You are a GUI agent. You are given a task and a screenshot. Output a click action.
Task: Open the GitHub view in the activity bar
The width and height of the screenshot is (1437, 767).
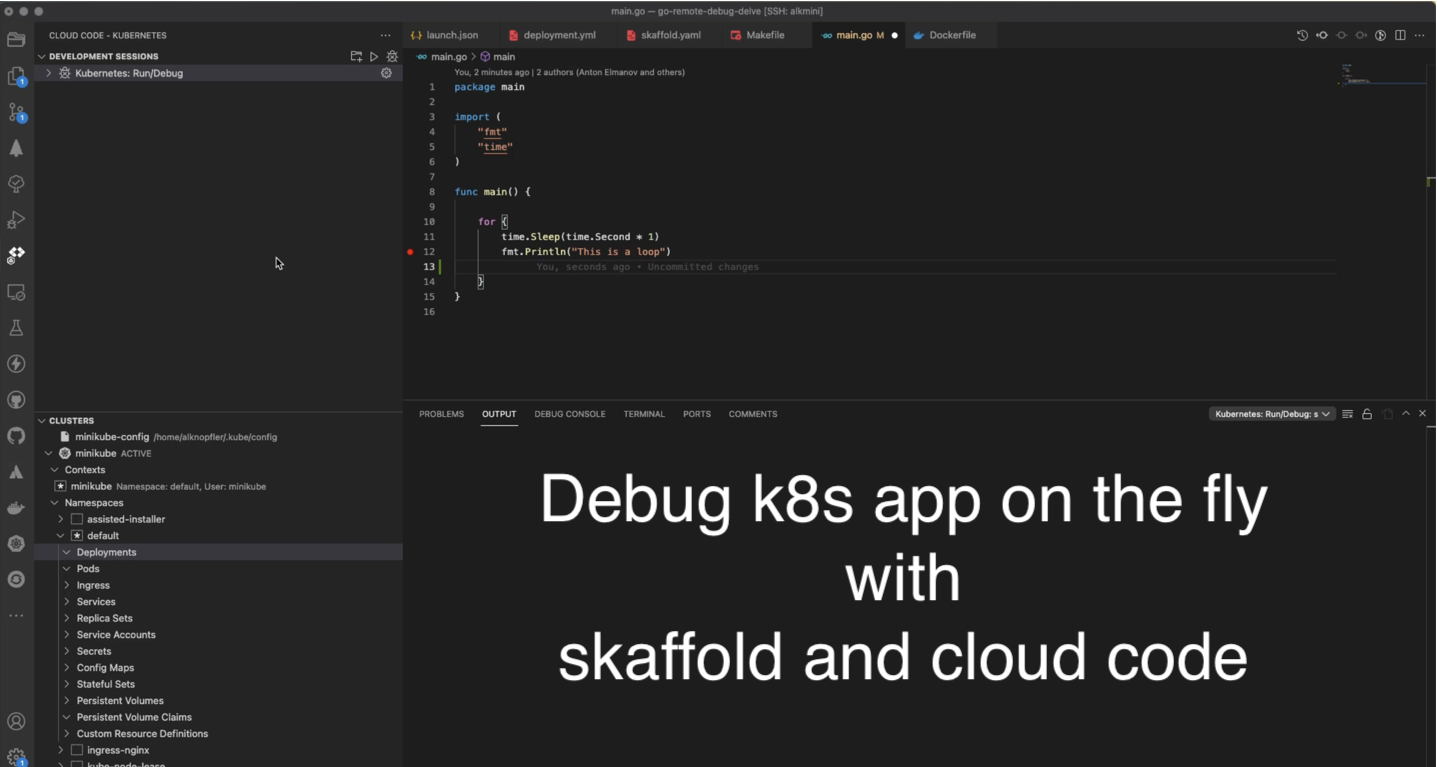point(16,436)
